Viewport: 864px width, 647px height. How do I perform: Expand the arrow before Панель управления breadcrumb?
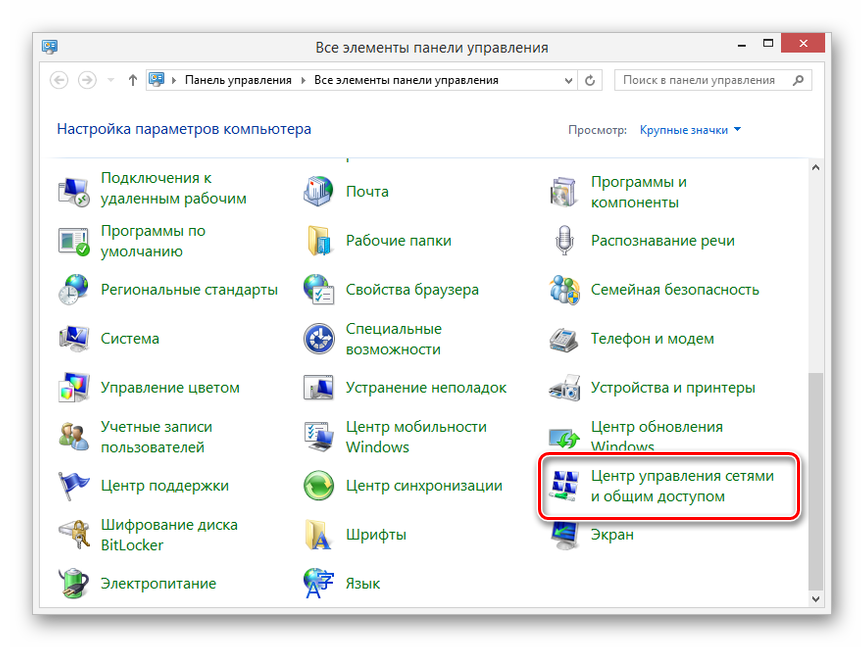174,80
